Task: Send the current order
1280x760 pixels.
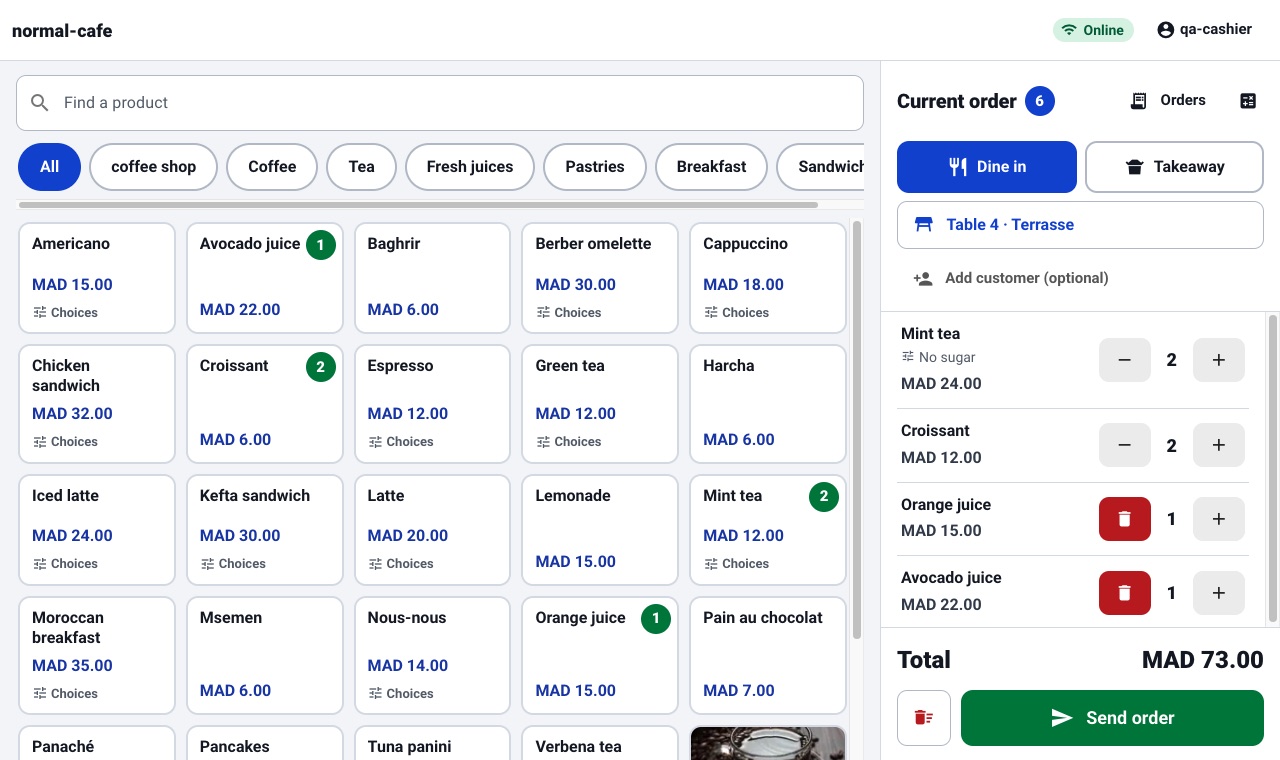Action: click(x=1112, y=718)
